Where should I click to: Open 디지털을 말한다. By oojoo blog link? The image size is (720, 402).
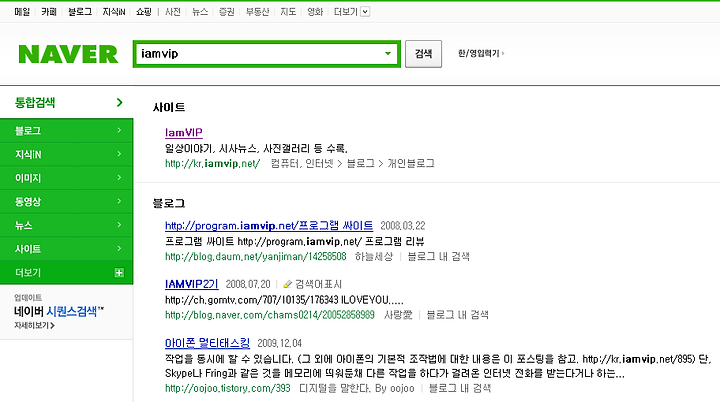pos(357,388)
